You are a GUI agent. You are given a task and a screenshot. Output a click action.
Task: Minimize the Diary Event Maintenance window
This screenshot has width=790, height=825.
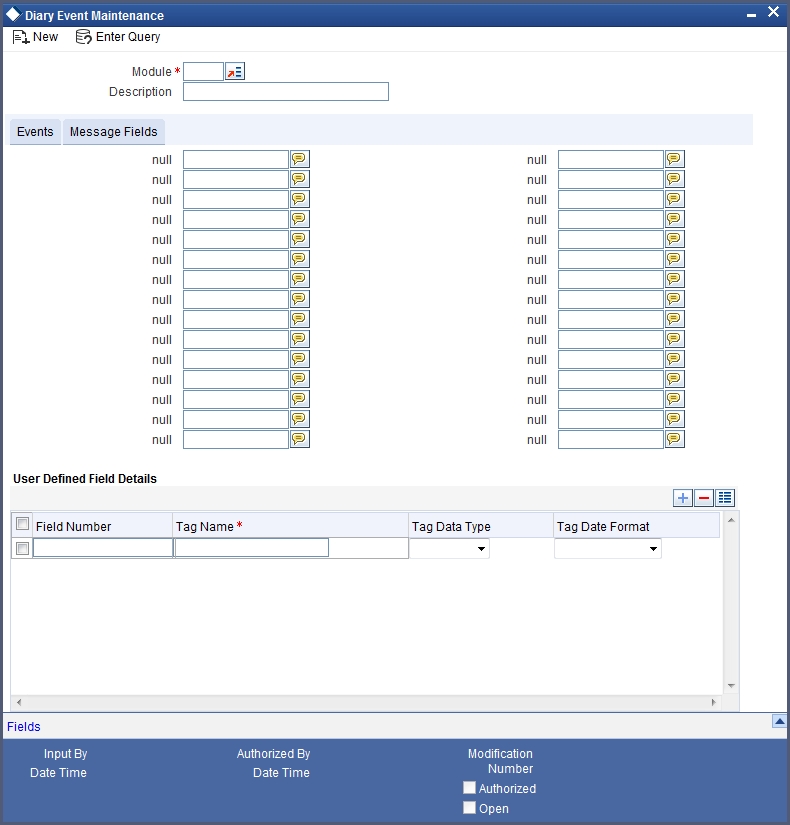[752, 15]
